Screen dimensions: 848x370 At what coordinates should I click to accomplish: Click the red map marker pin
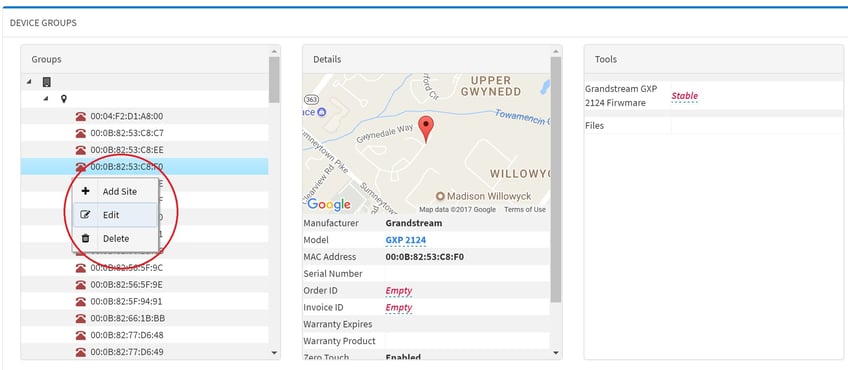click(x=426, y=129)
